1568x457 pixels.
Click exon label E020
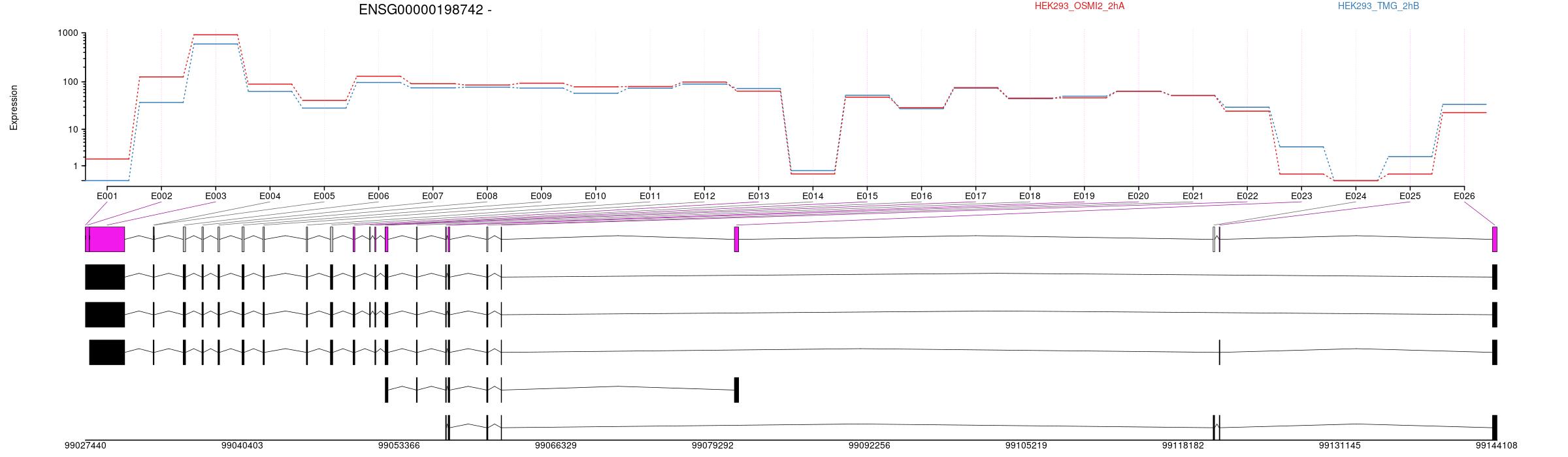click(1138, 196)
